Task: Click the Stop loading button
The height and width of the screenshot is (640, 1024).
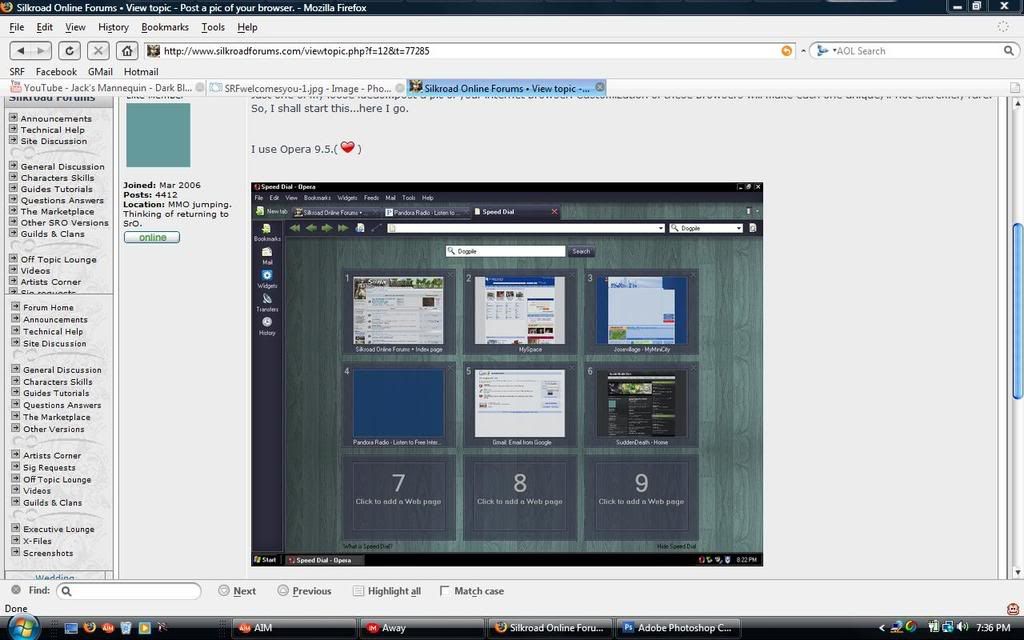Action: [98, 50]
